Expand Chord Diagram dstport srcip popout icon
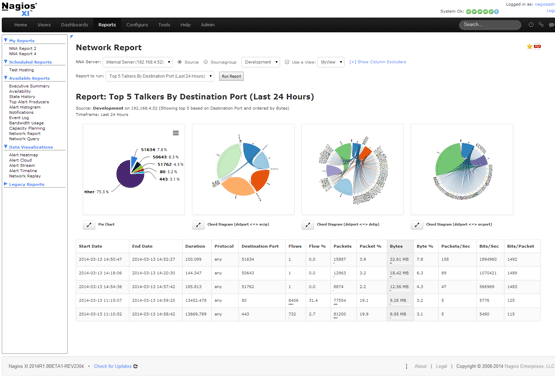555x376 pixels. click(198, 224)
